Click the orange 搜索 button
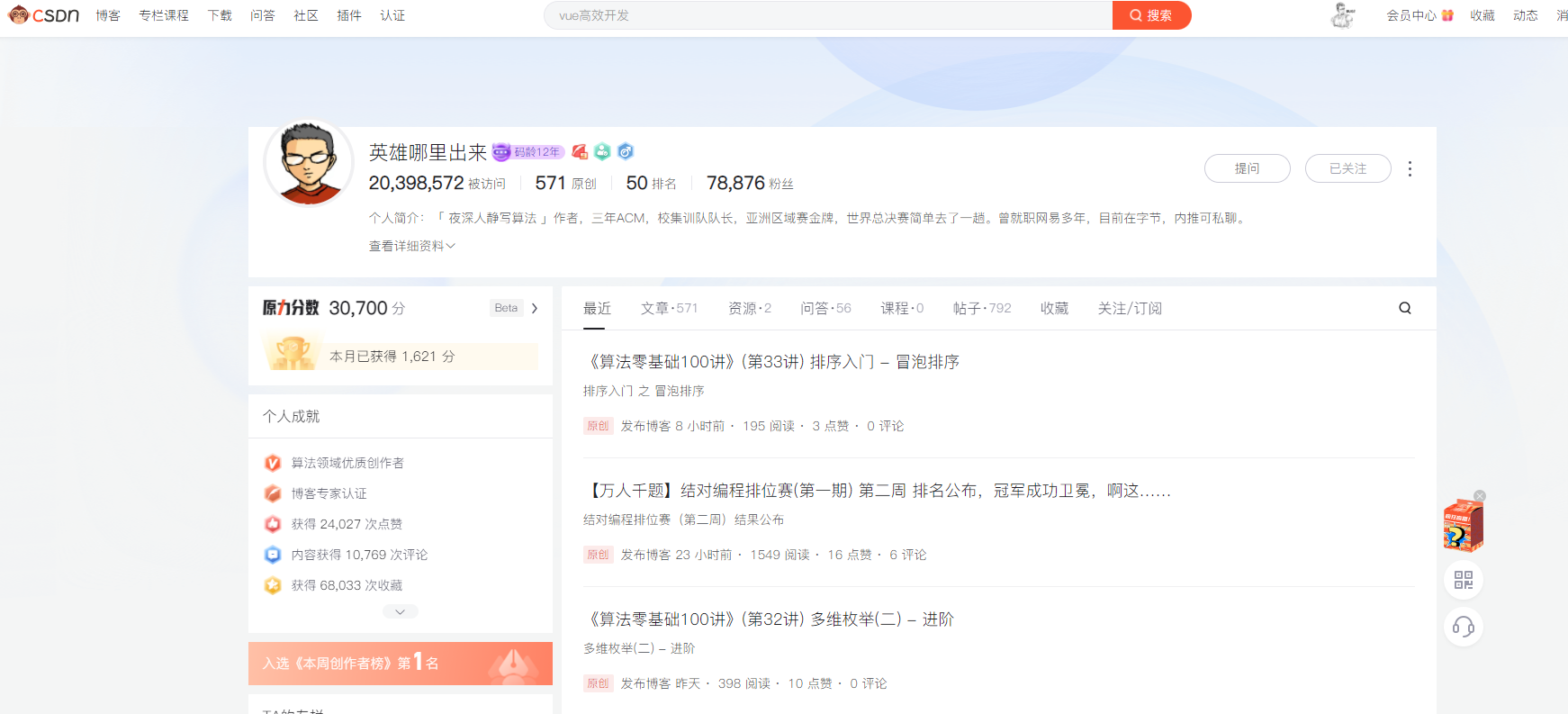 (1151, 15)
